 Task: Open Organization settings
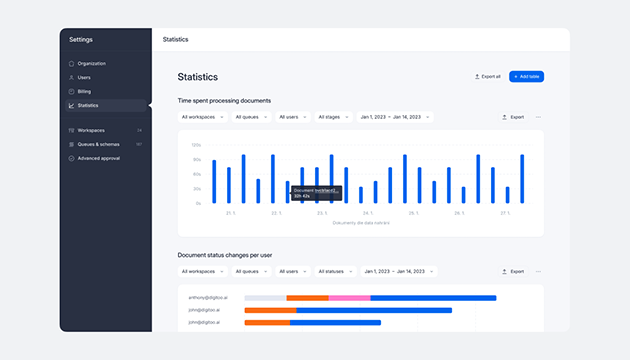click(x=105, y=63)
